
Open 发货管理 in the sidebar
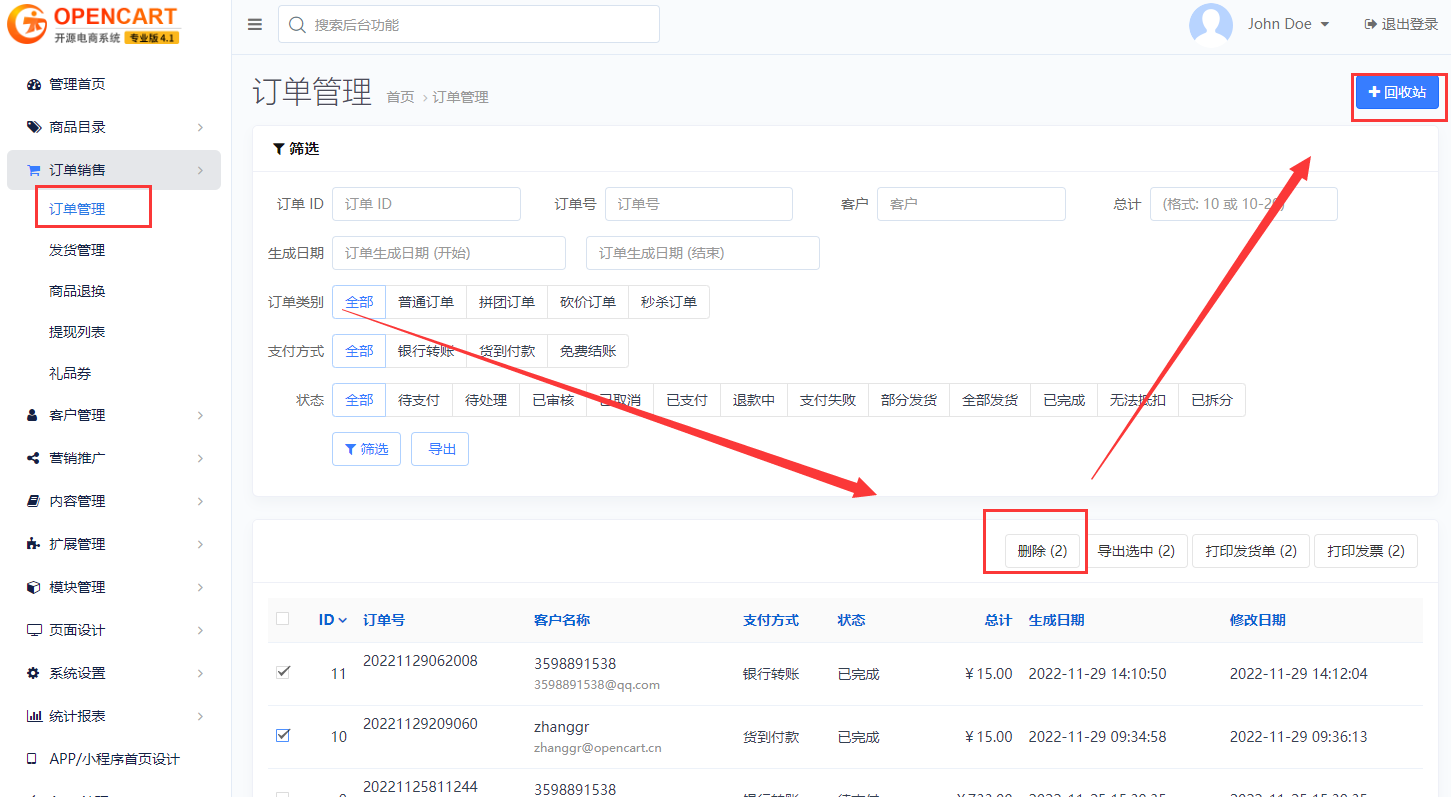pyautogui.click(x=77, y=250)
